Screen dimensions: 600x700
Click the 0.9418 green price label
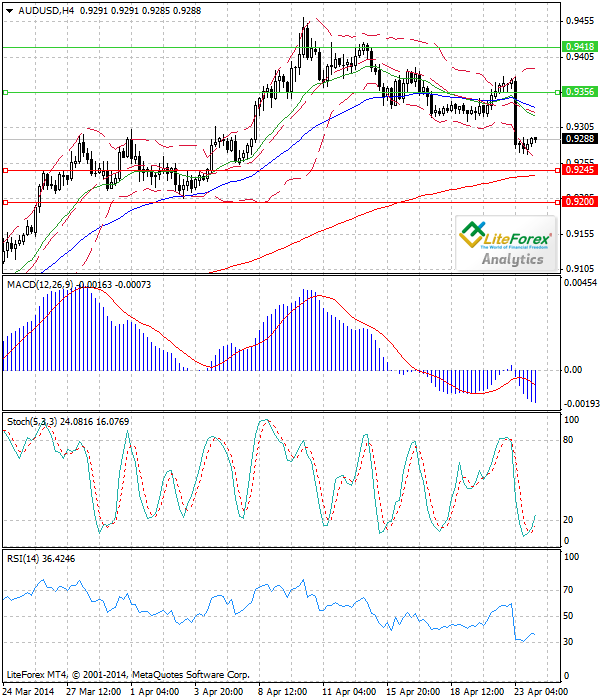pos(580,47)
